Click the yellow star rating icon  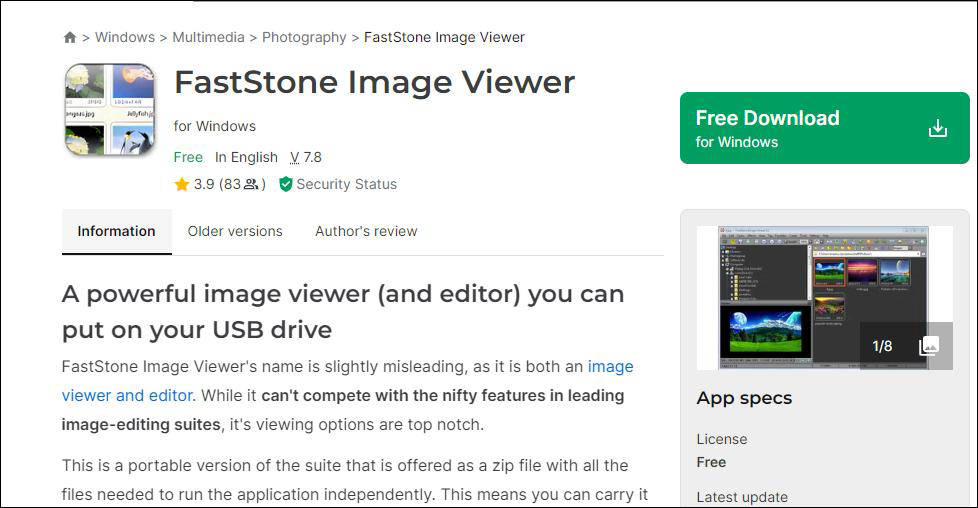pyautogui.click(x=182, y=184)
